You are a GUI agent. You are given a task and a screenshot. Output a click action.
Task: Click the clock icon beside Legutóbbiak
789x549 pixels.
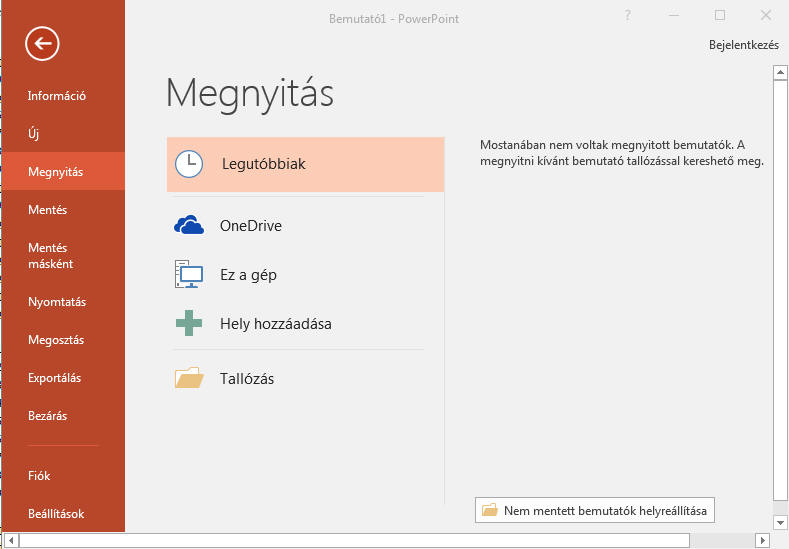click(x=189, y=164)
